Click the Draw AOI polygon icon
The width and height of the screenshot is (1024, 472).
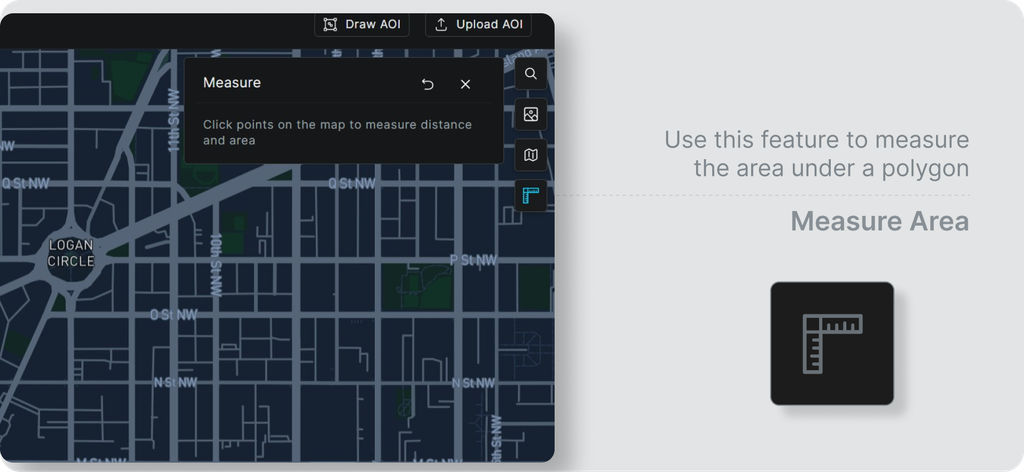tap(330, 24)
